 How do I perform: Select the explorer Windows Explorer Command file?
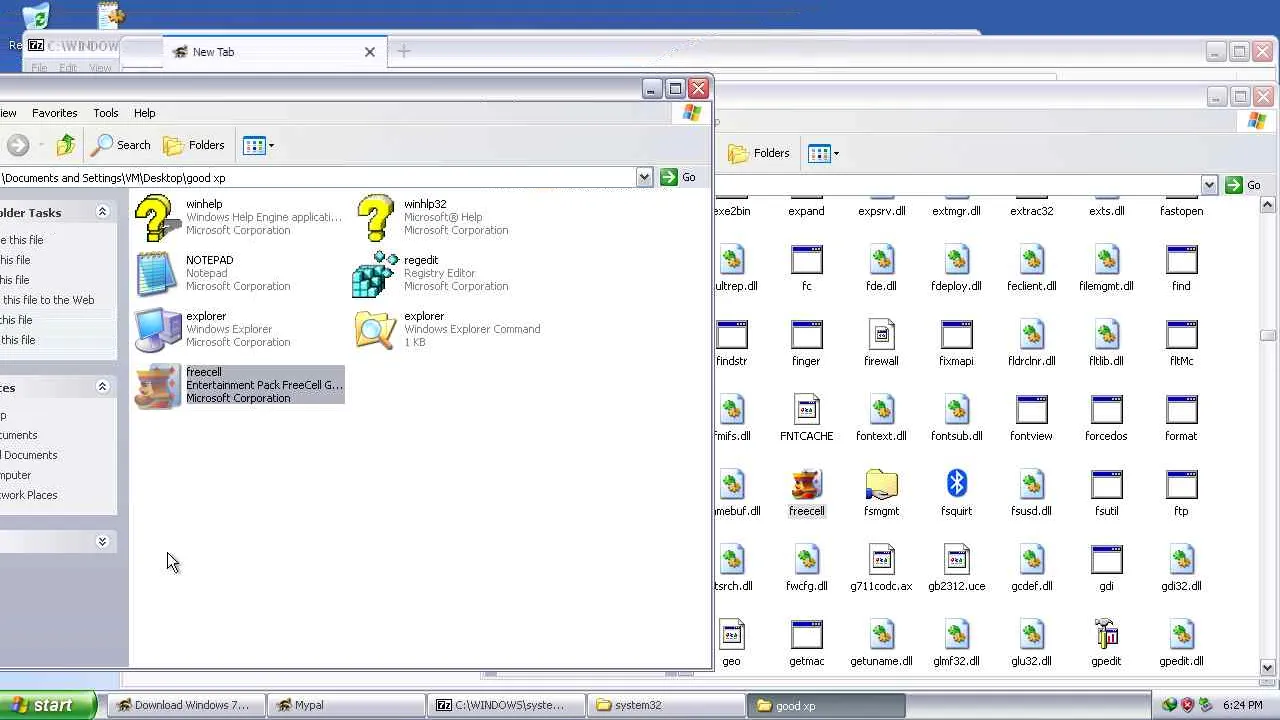click(x=376, y=329)
